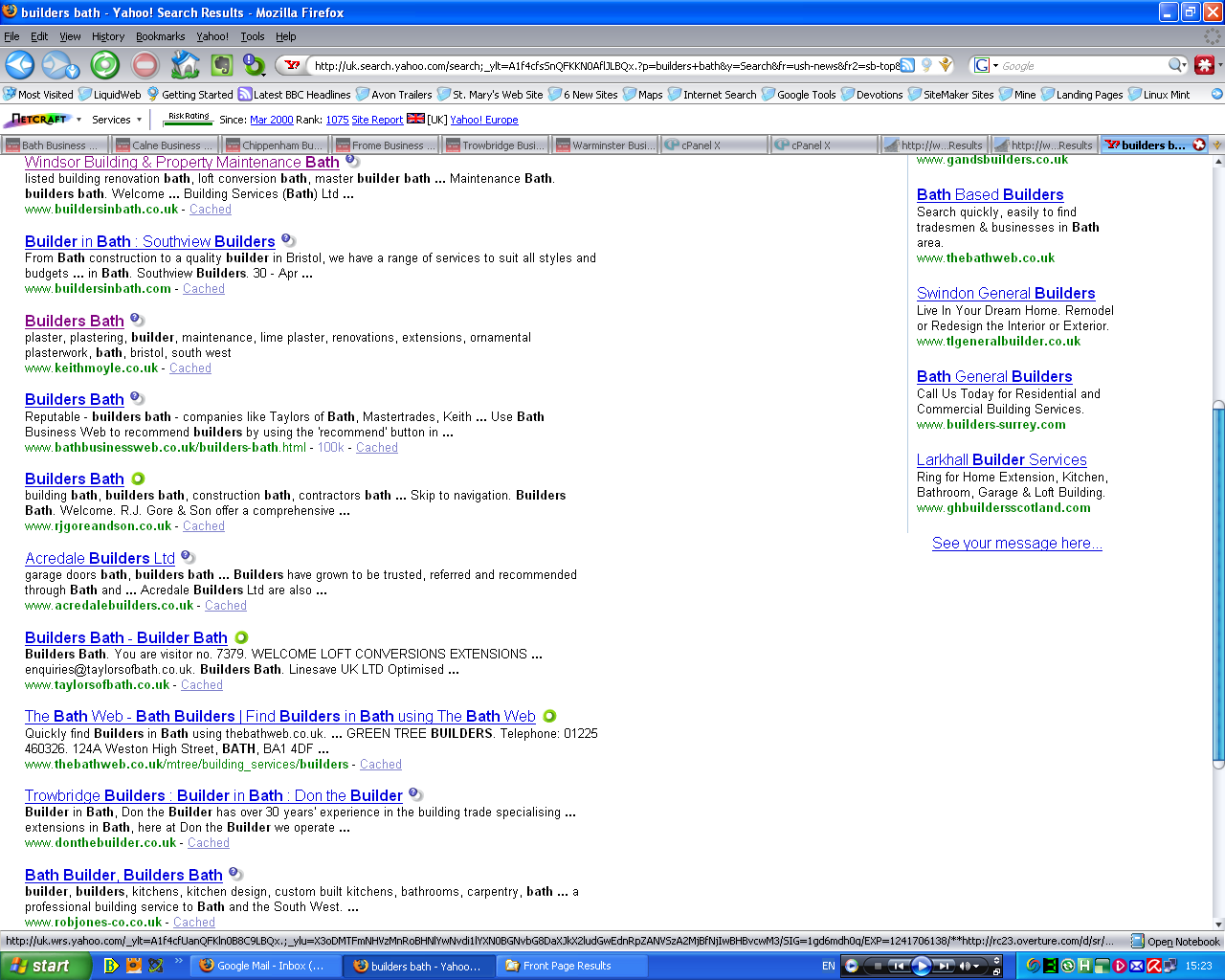Click the EN language indicator in taskbar
The height and width of the screenshot is (980, 1225).
(828, 966)
